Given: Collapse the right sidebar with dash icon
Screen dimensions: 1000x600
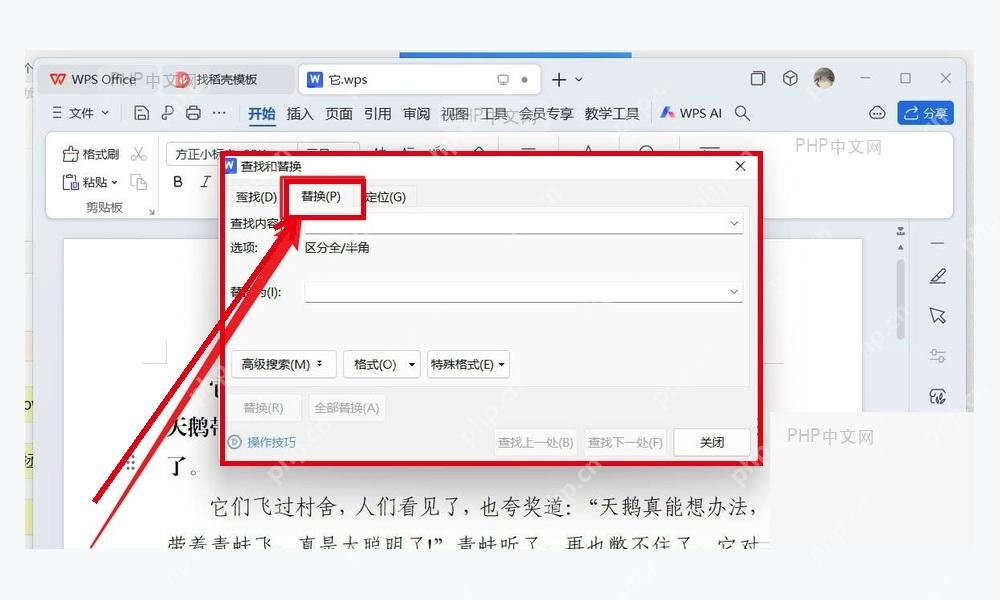Looking at the screenshot, I should (938, 244).
